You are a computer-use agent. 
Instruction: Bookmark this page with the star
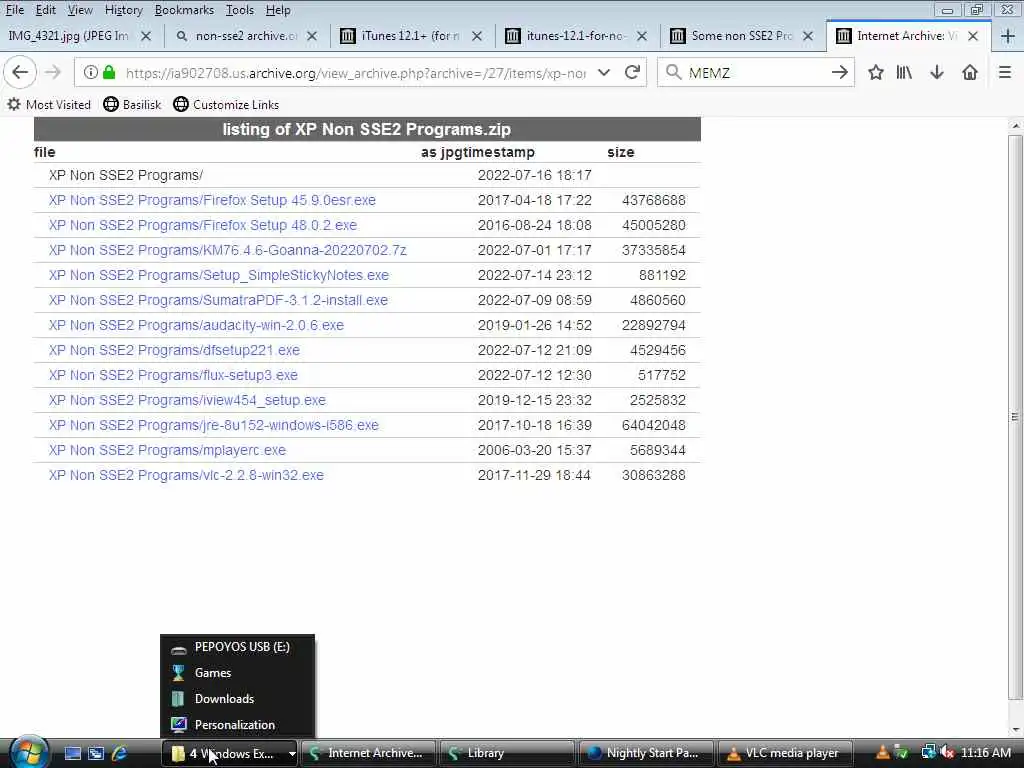click(876, 72)
